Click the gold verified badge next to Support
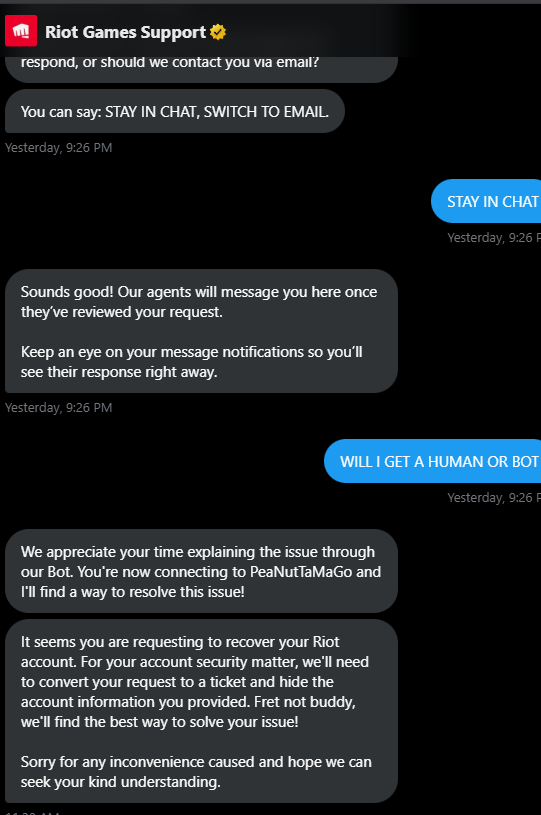 218,32
